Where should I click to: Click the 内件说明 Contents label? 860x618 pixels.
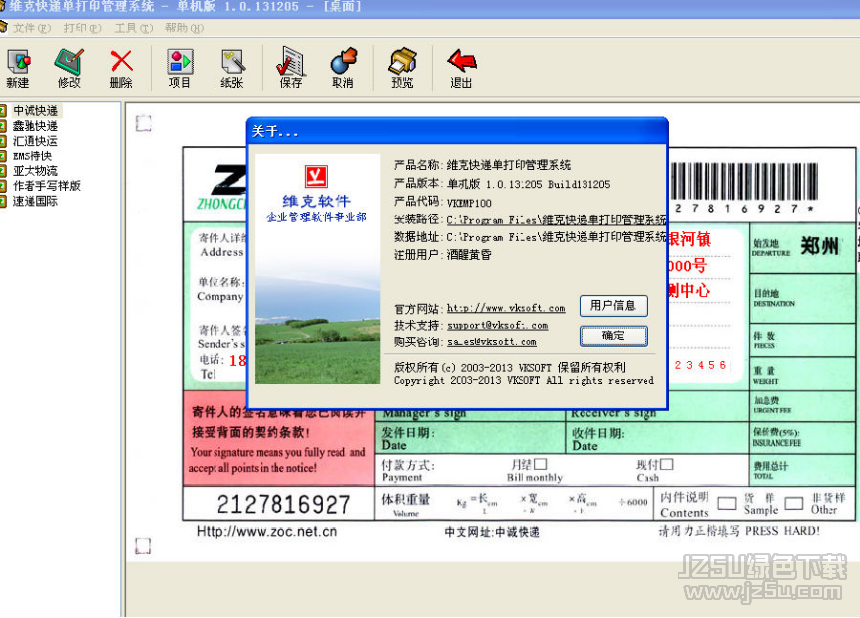pyautogui.click(x=684, y=505)
